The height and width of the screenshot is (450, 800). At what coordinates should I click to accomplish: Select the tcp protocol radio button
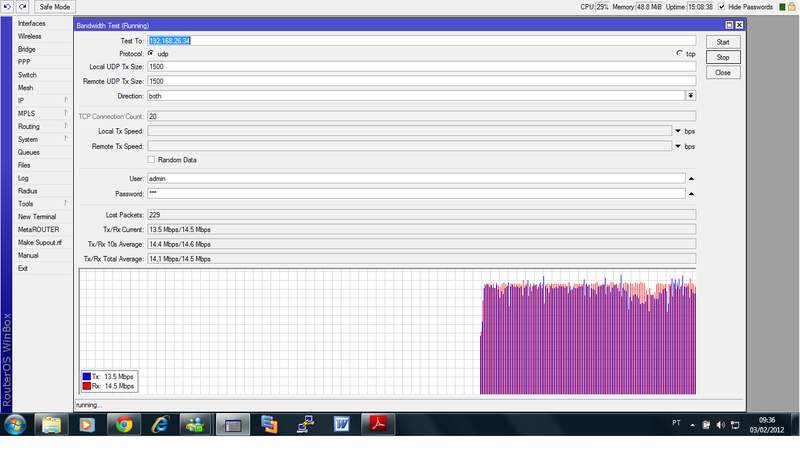[679, 53]
